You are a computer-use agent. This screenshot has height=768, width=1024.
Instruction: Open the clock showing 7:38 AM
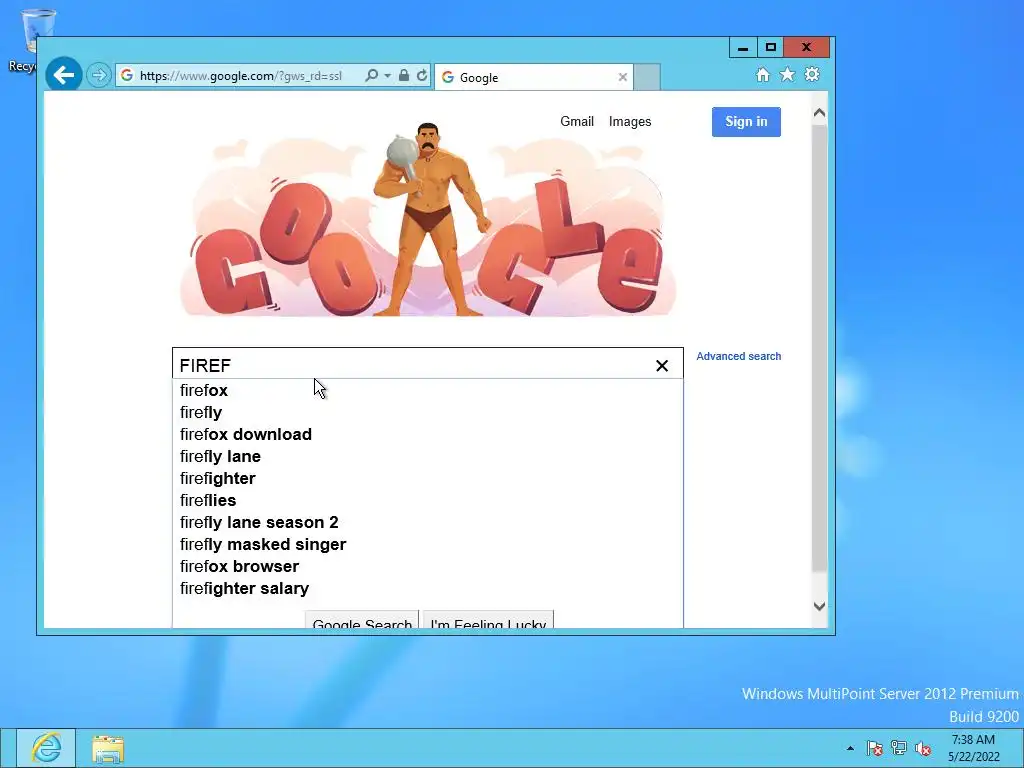point(974,748)
